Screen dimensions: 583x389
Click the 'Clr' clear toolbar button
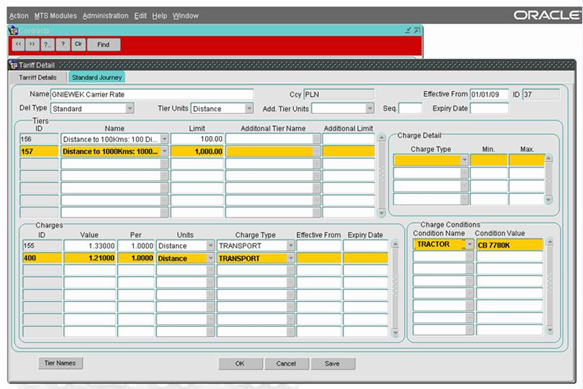coord(78,44)
